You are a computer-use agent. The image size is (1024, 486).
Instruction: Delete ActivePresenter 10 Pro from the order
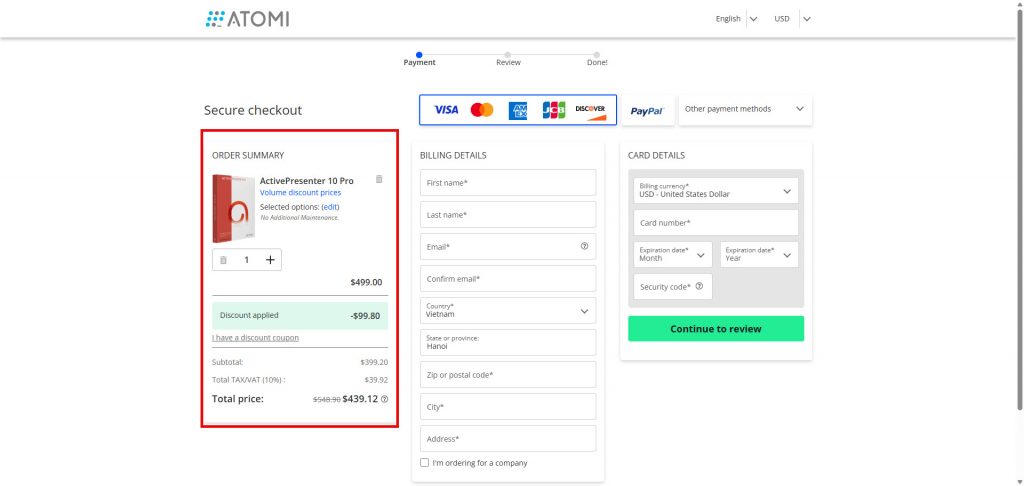pos(379,179)
